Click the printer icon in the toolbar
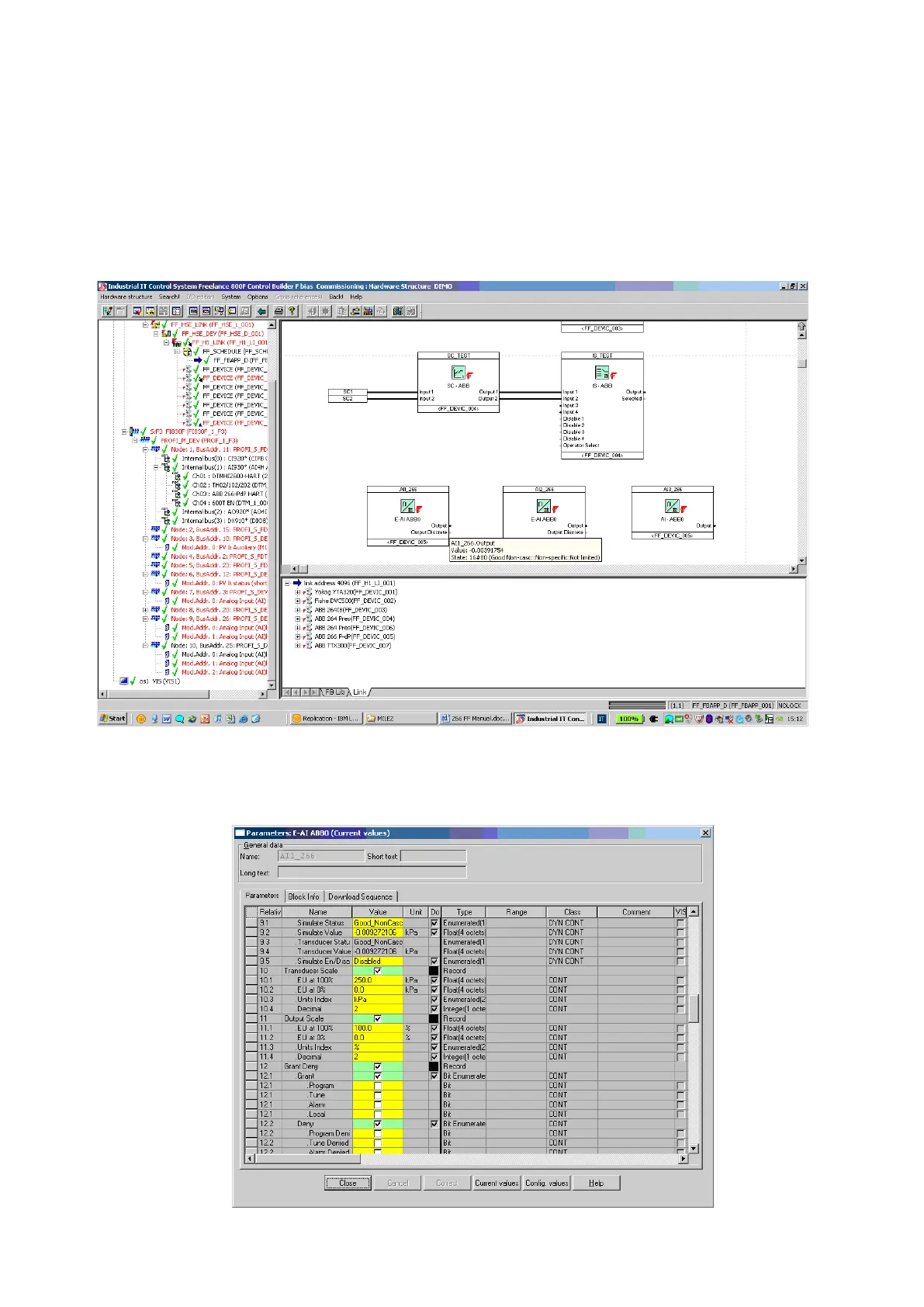 click(x=279, y=311)
